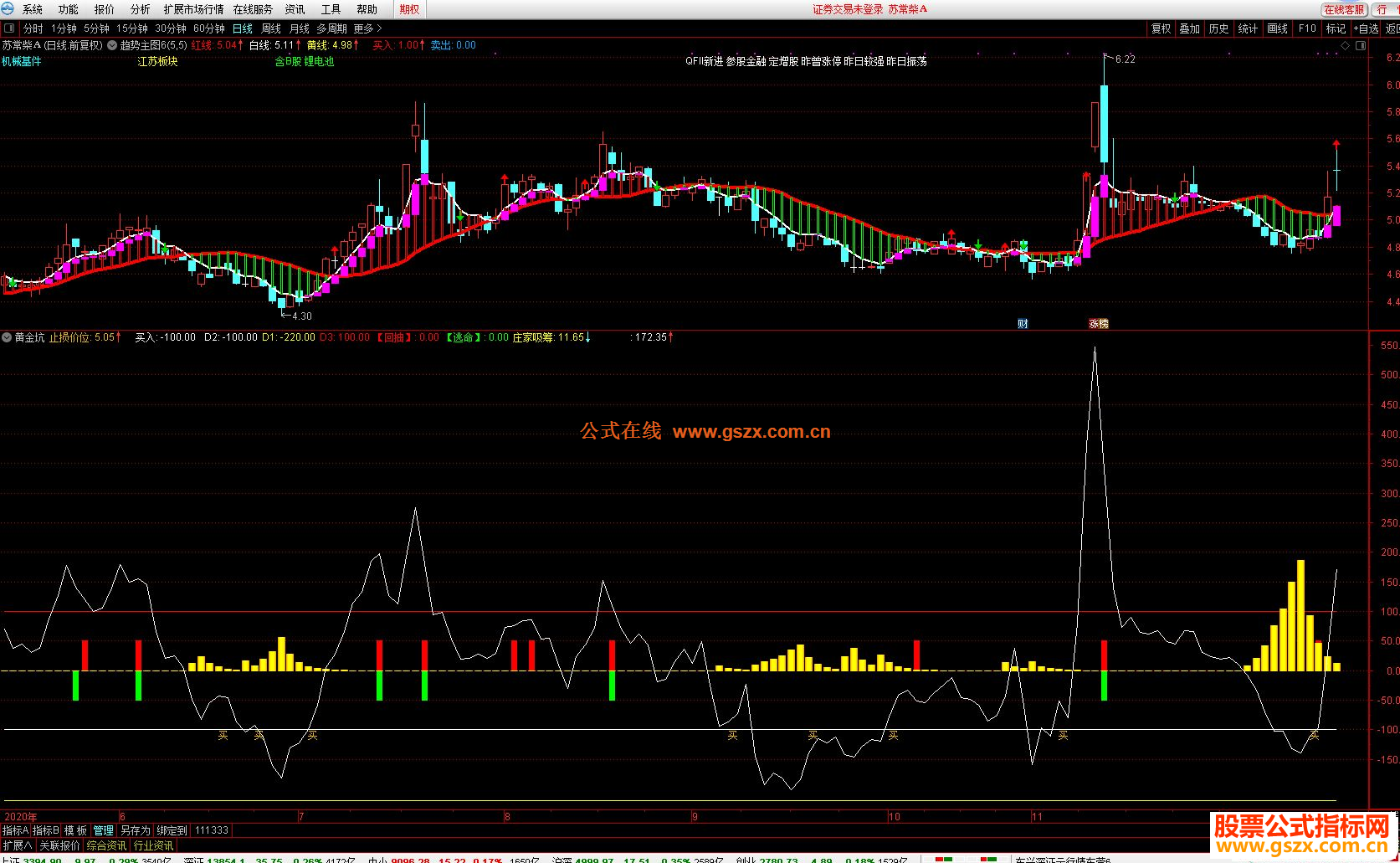1400x863 pixels.
Task: Click the 财 marker below the chart
Action: point(1023,323)
